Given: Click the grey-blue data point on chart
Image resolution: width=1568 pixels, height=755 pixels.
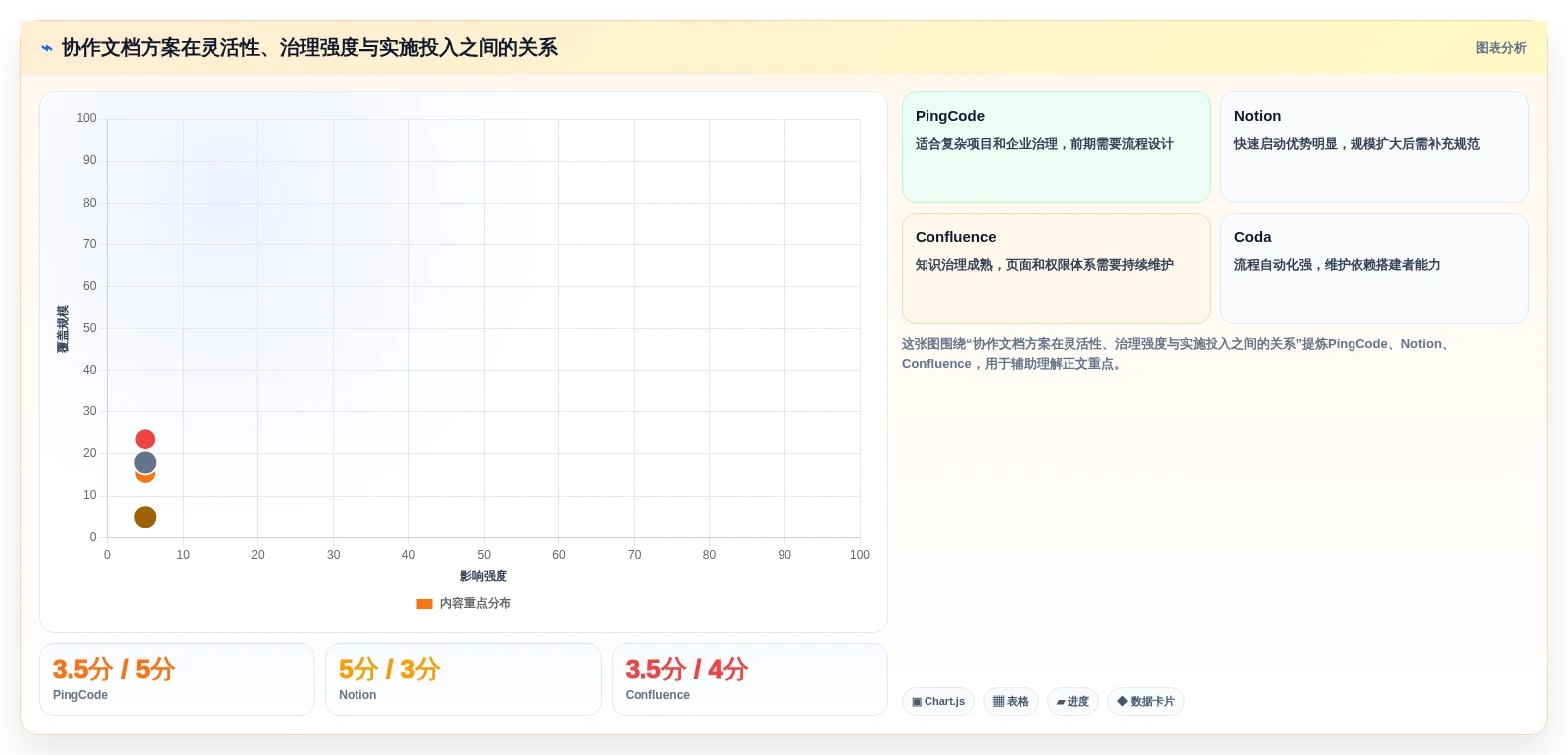Looking at the screenshot, I should 145,462.
